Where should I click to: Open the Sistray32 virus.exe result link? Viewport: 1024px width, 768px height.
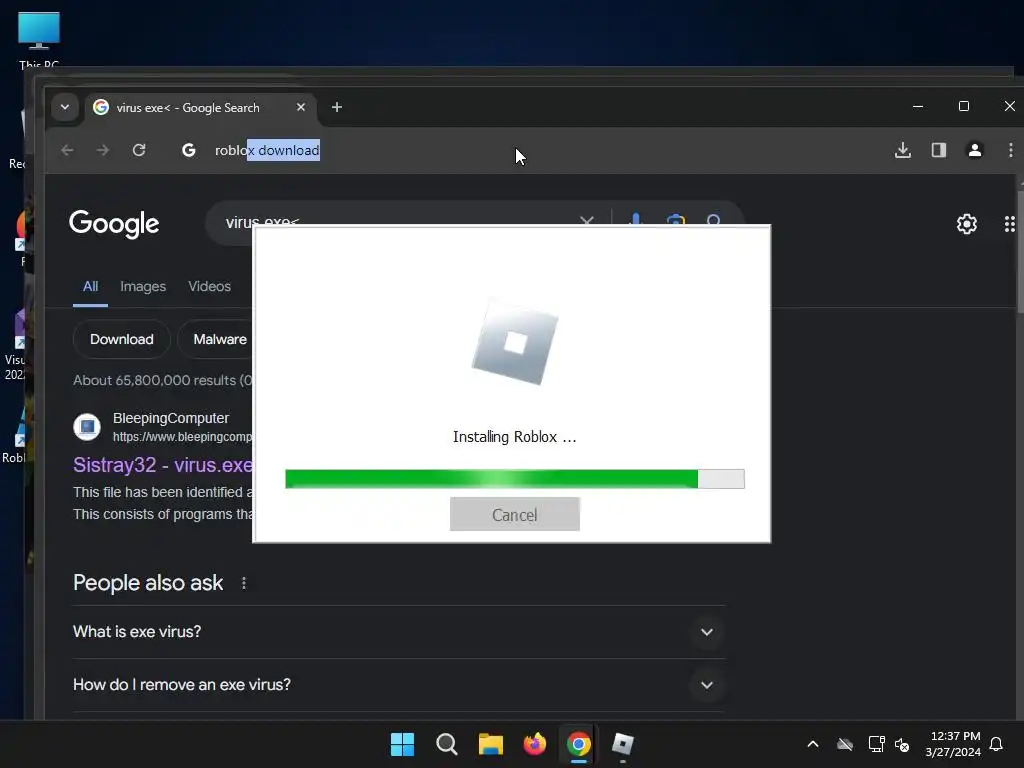(163, 465)
